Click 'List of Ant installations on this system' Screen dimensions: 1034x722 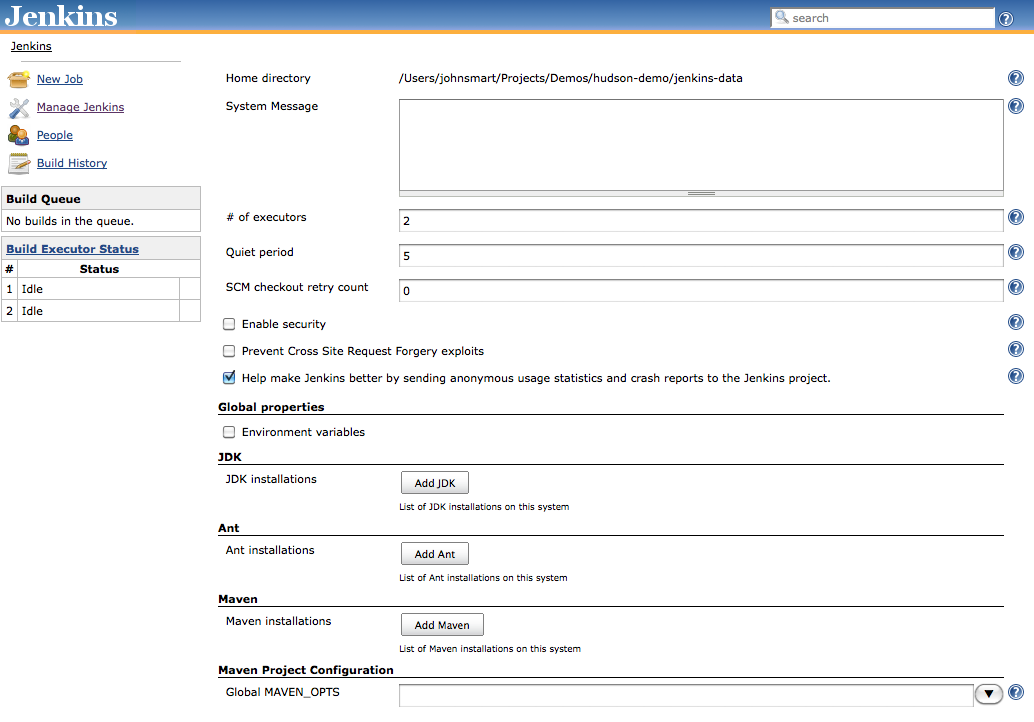pos(483,578)
